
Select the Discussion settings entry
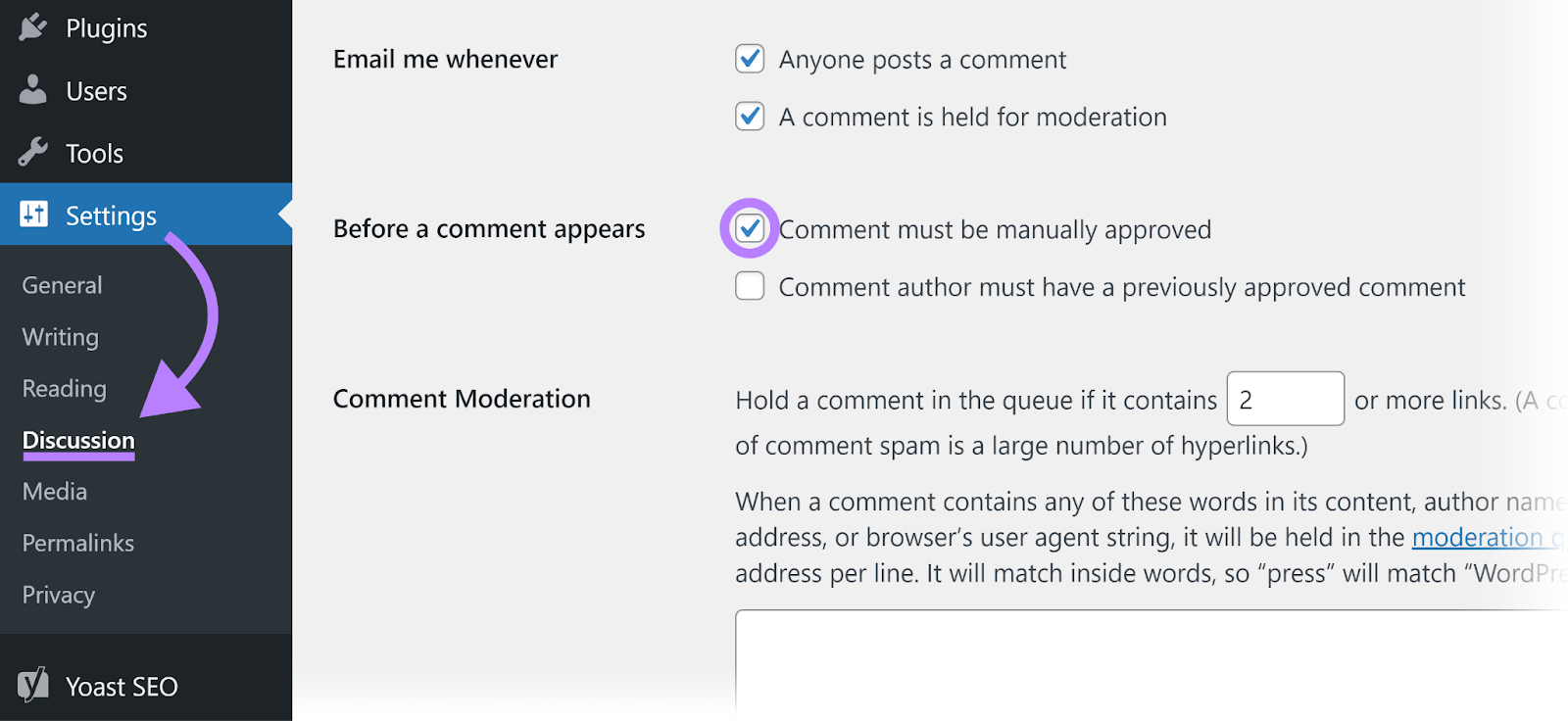(x=77, y=440)
